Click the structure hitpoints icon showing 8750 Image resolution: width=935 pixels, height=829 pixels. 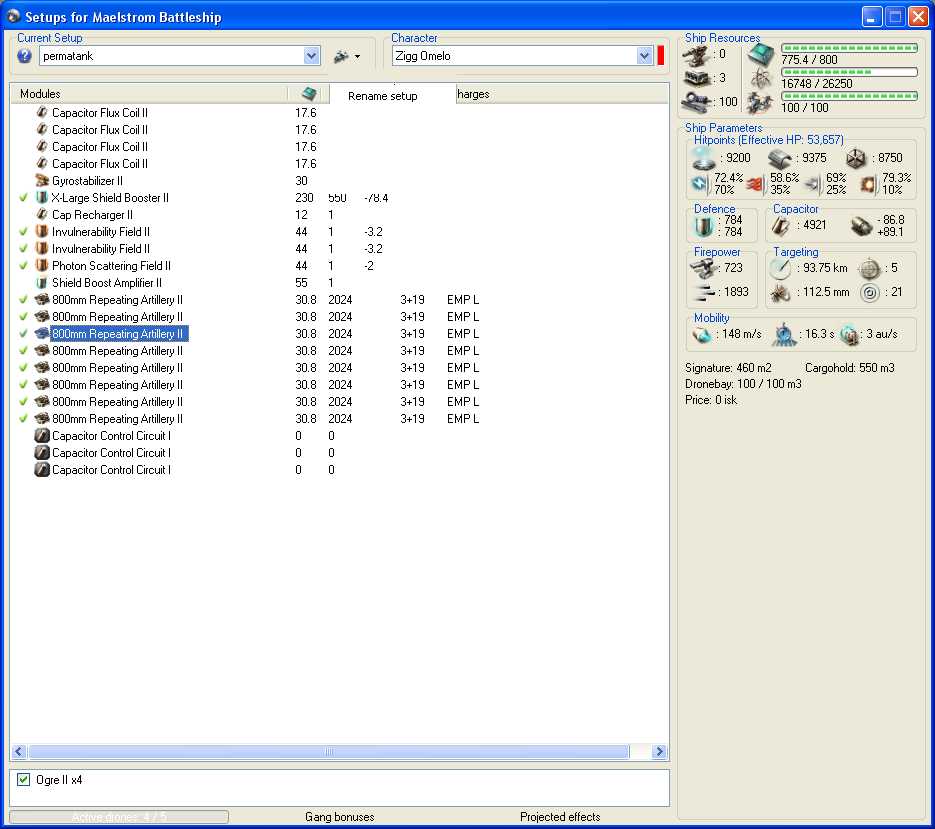point(856,159)
